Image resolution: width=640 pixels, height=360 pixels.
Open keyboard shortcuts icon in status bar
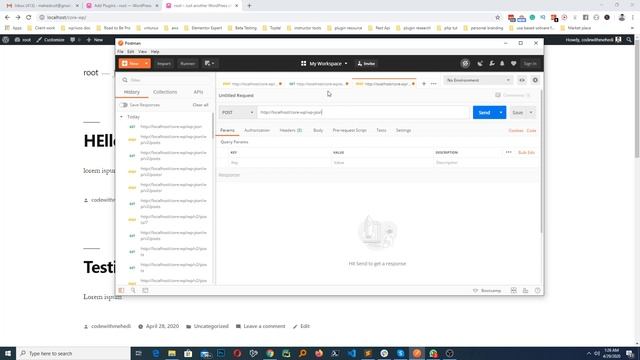pyautogui.click(x=525, y=291)
